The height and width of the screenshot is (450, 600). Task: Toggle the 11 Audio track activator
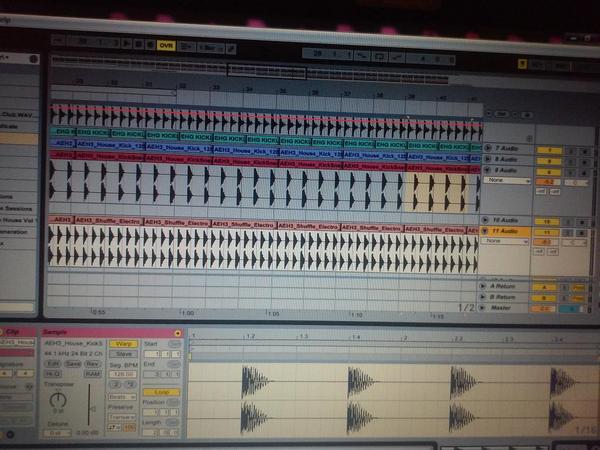click(547, 233)
